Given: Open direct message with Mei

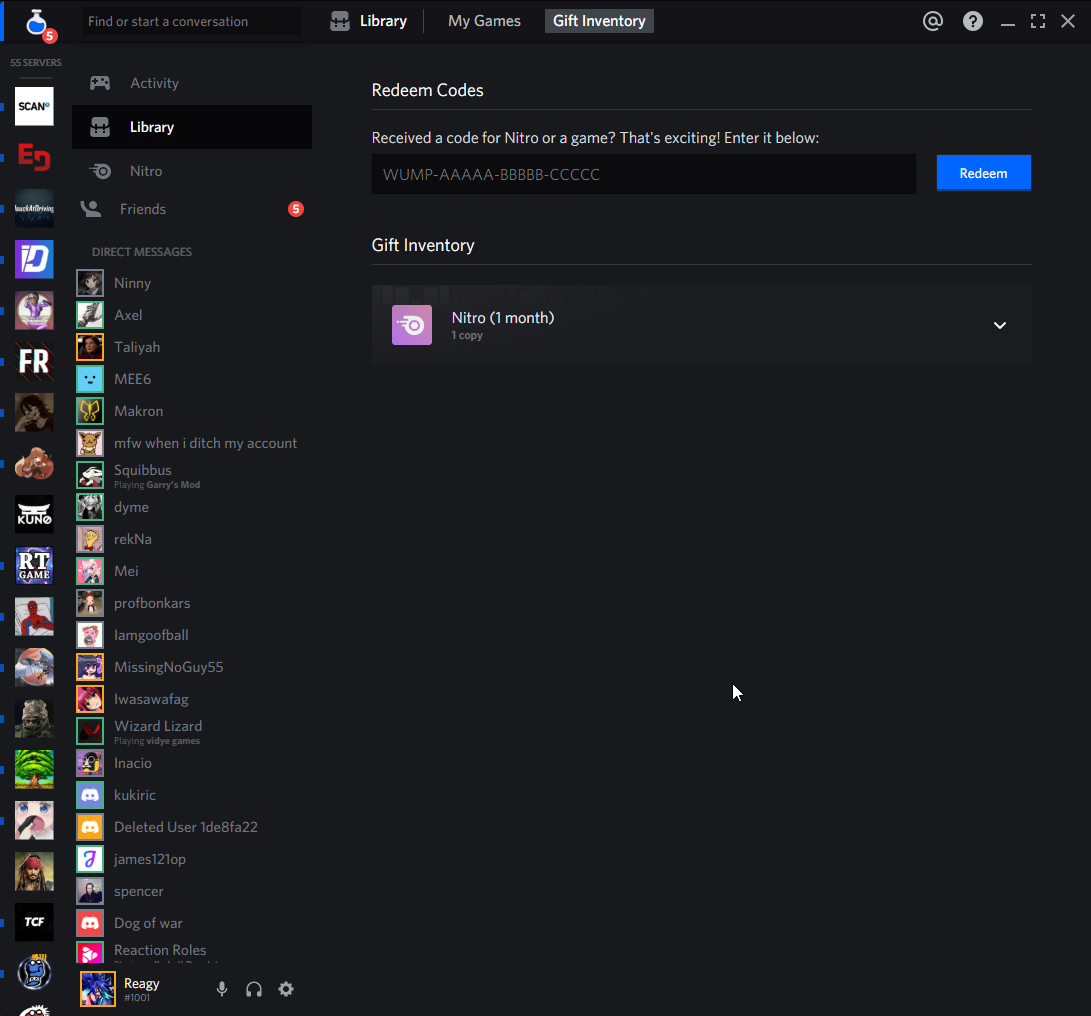Looking at the screenshot, I should pos(192,571).
